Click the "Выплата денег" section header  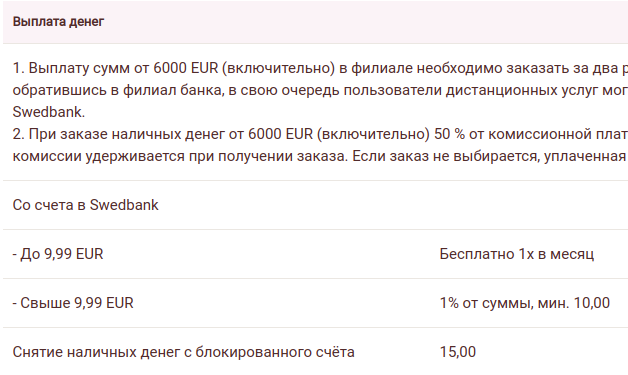pyautogui.click(x=58, y=22)
